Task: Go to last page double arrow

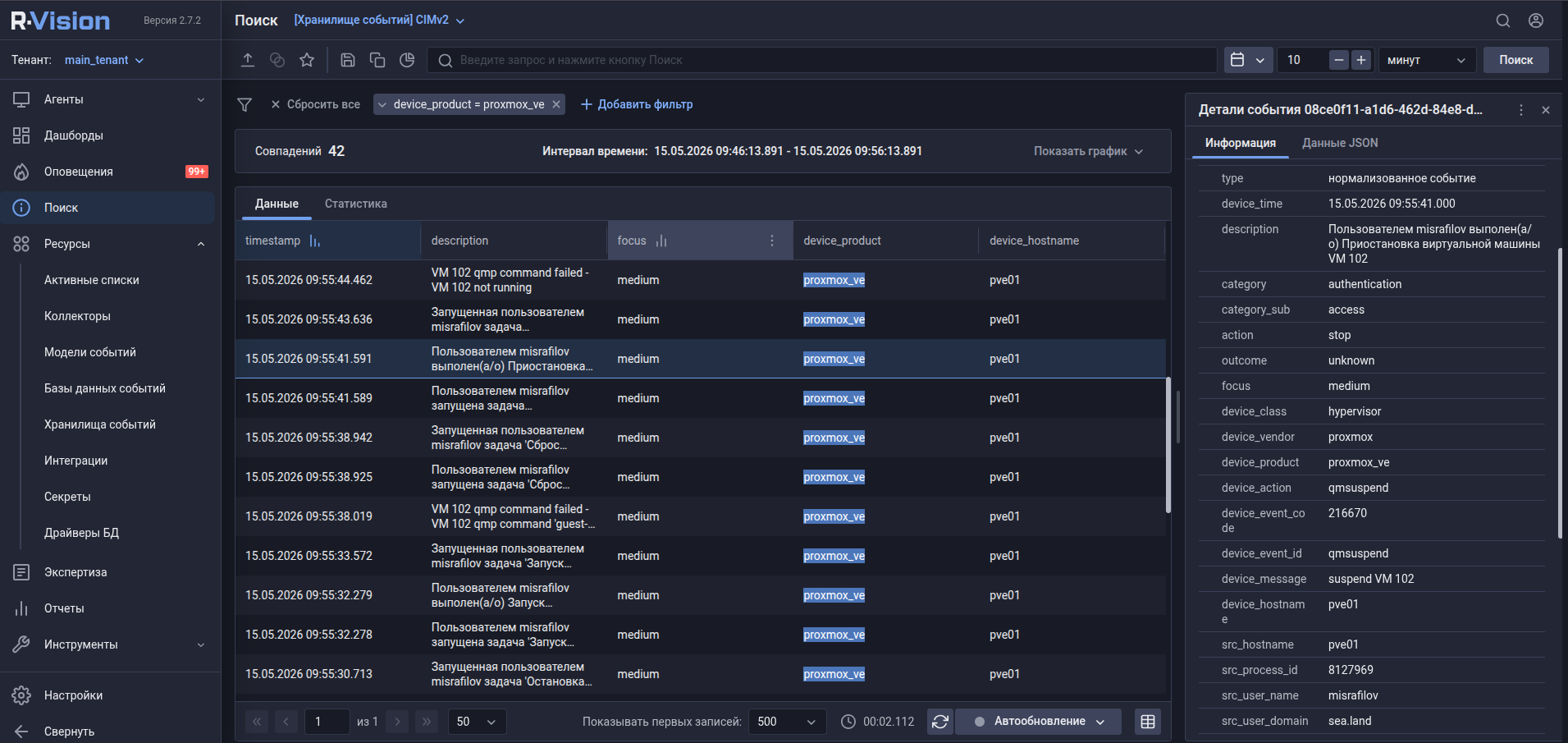Action: (427, 722)
